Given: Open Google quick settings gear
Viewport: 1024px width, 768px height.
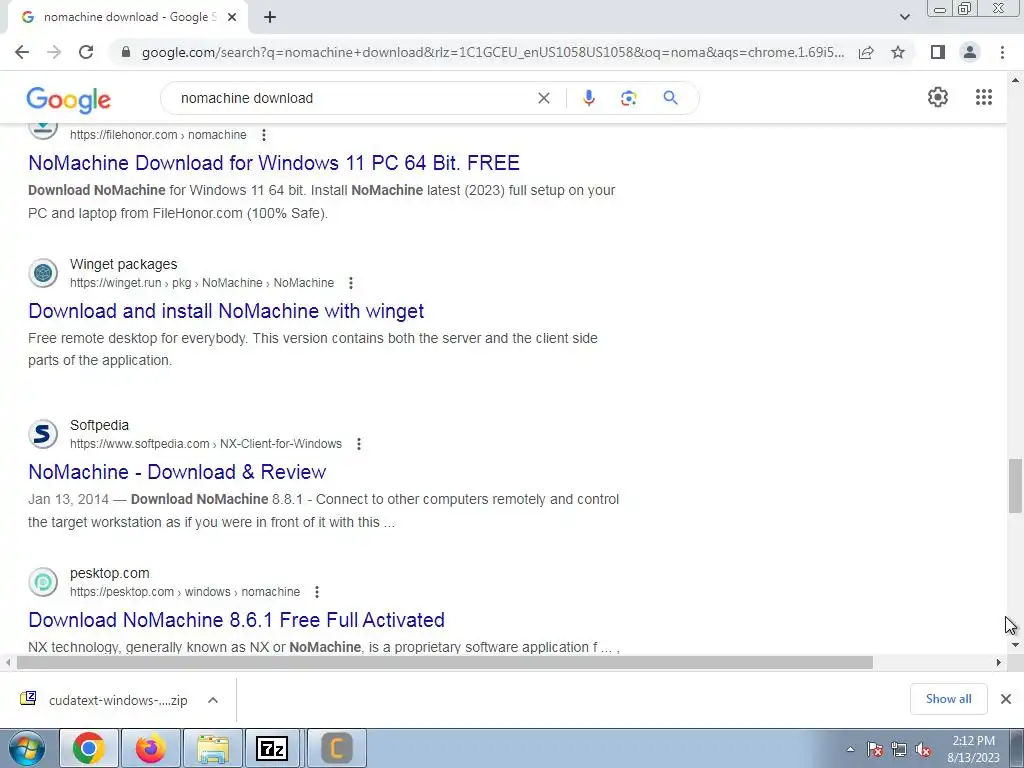Looking at the screenshot, I should 938,97.
